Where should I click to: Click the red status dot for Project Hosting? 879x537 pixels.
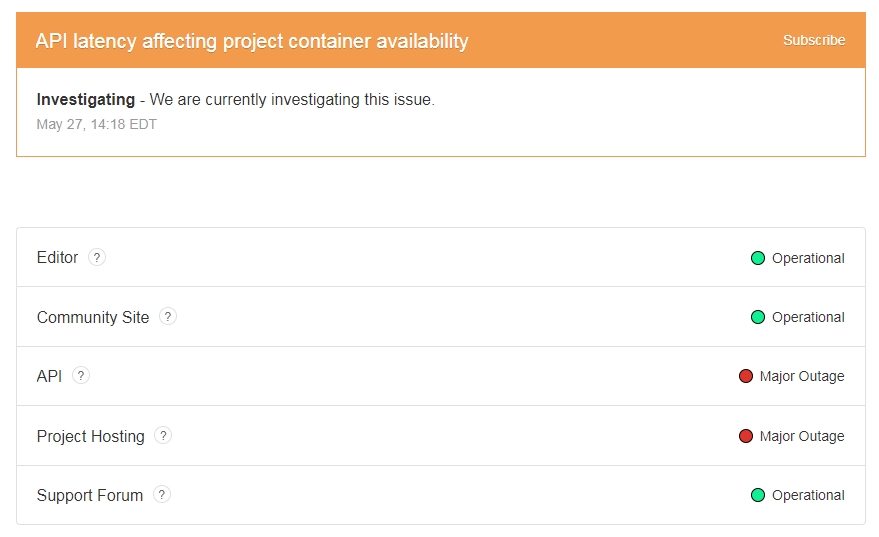coord(745,436)
